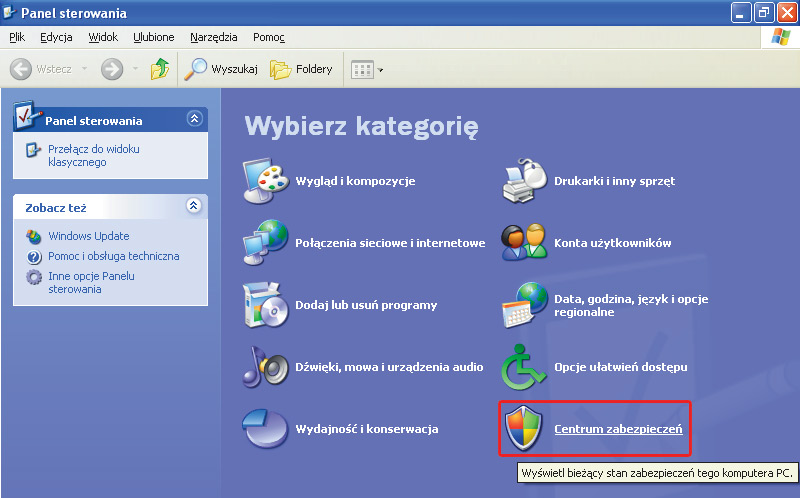The width and height of the screenshot is (800, 498).
Task: Click the Opcje ułatwień dostępu wheelchair icon
Action: [x=524, y=367]
